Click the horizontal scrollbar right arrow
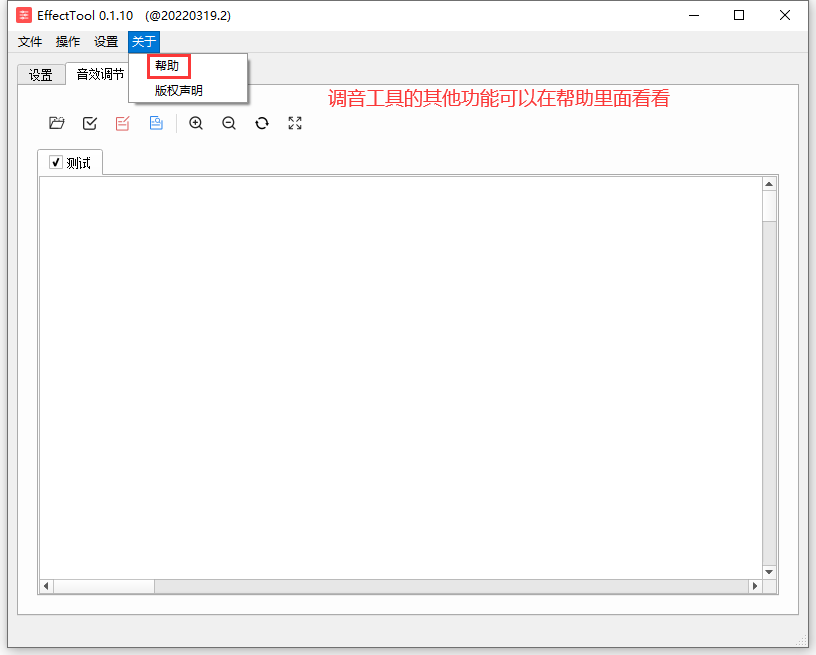Viewport: 816px width, 655px height. pos(755,586)
